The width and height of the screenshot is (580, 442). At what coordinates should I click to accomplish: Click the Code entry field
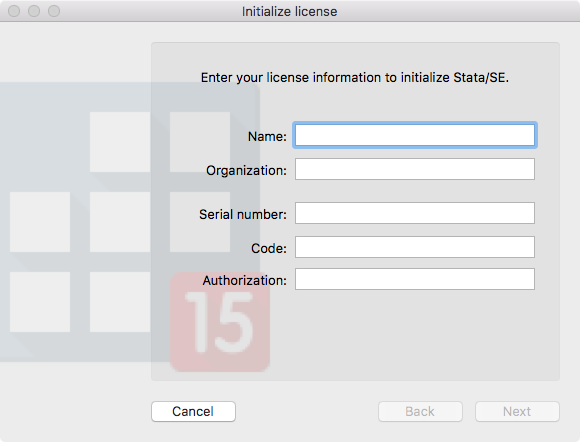point(415,247)
